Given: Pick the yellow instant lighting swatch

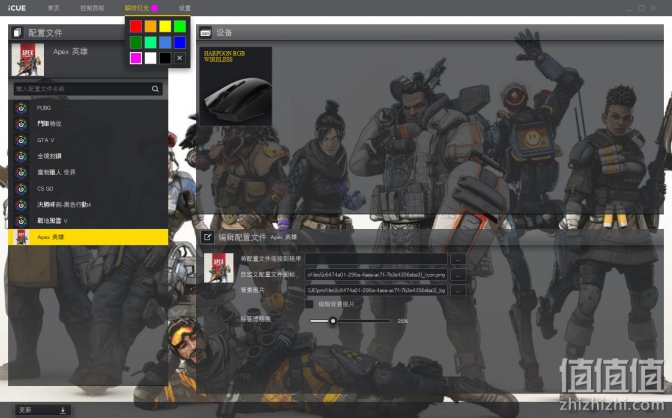Looking at the screenshot, I should pyautogui.click(x=165, y=27).
